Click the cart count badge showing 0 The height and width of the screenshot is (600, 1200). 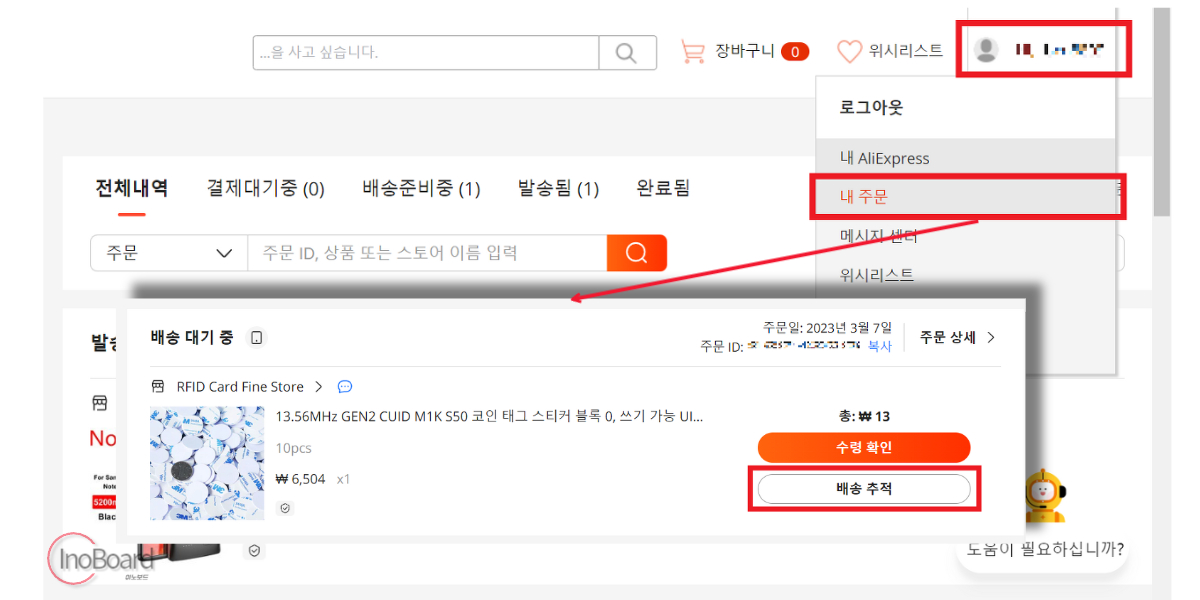pos(795,52)
